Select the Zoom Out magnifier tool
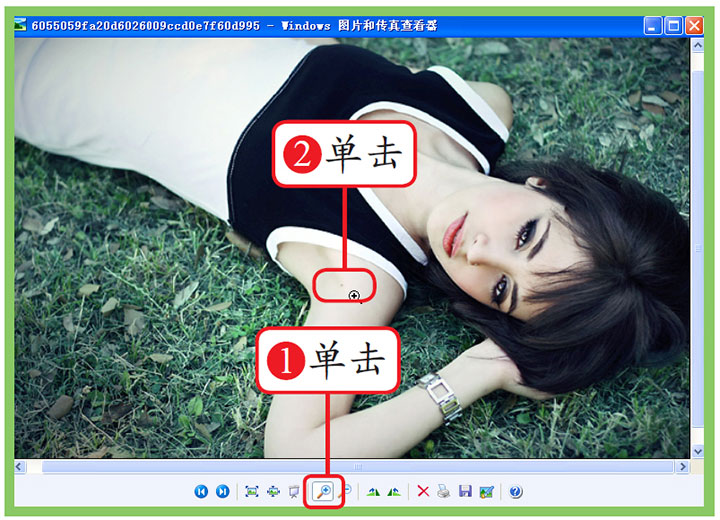This screenshot has width=720, height=520. click(345, 491)
